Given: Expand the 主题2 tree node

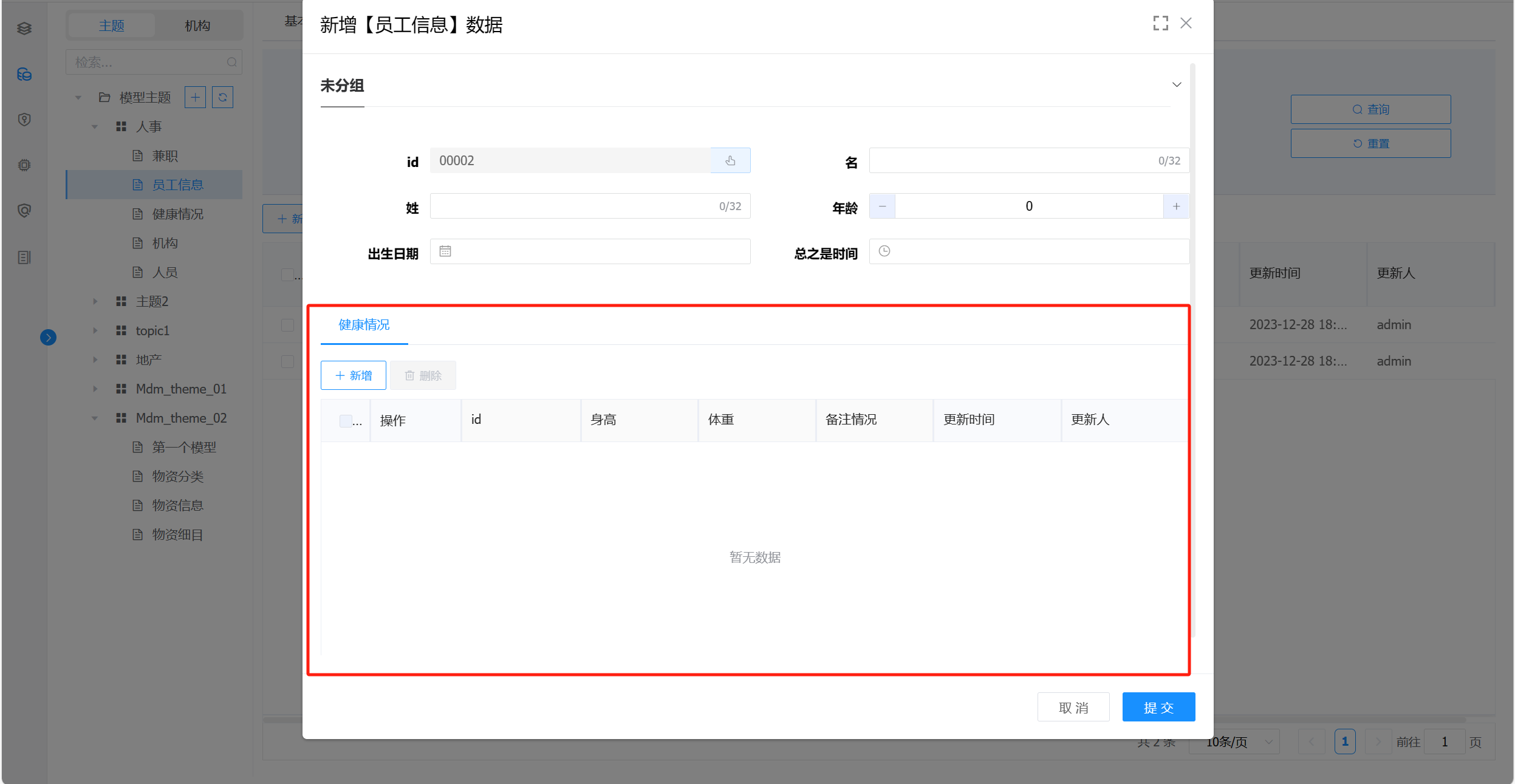Looking at the screenshot, I should 95,301.
